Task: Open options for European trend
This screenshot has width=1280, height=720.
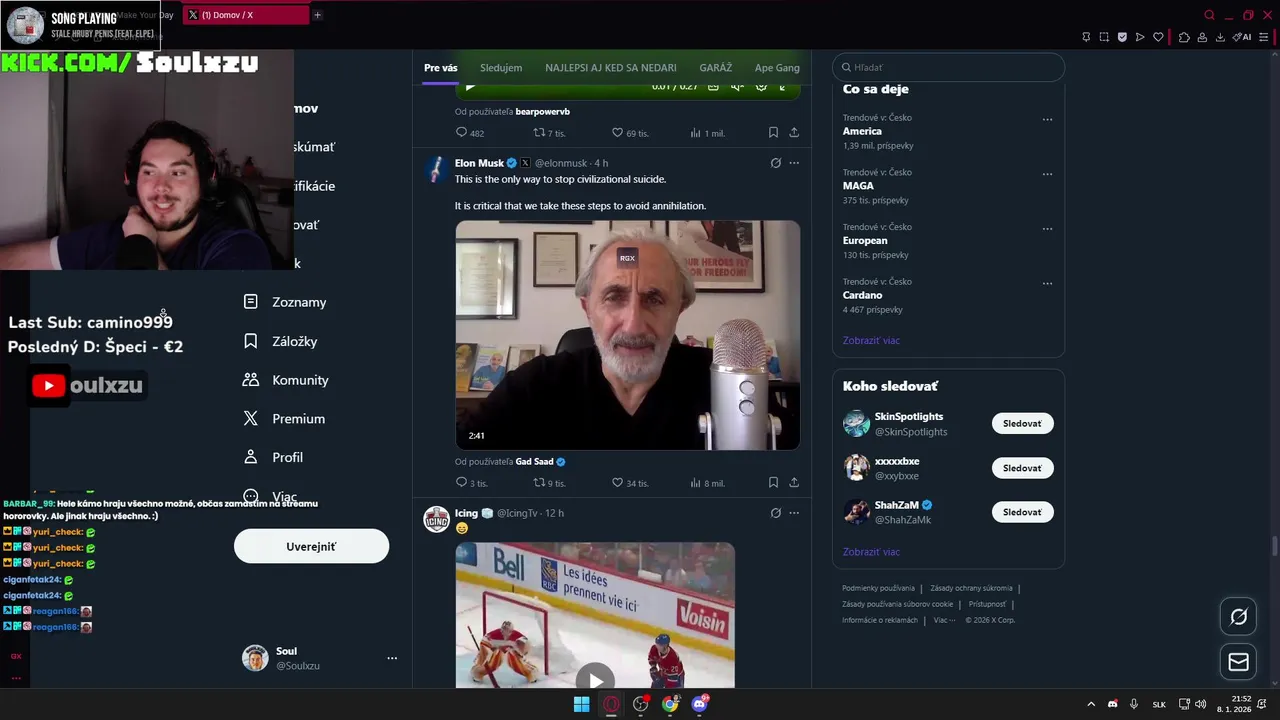Action: point(1047,228)
